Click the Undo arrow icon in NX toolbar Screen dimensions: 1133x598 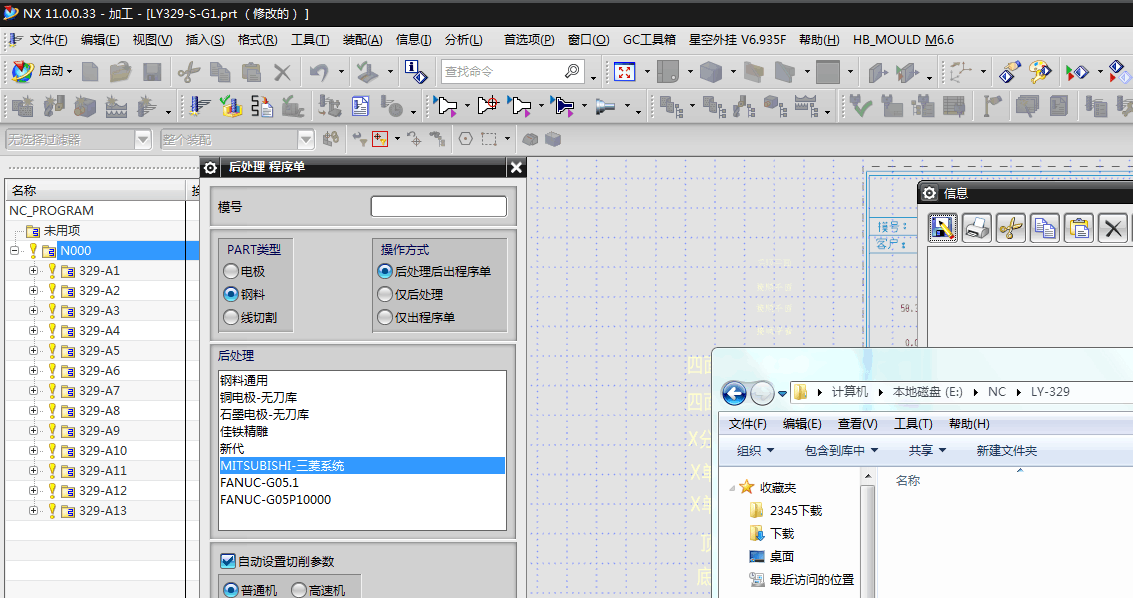pos(319,72)
